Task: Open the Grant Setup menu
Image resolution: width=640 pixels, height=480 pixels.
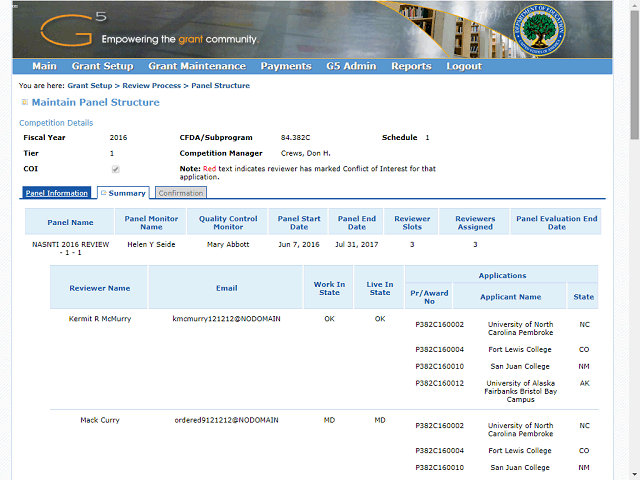Action: pos(102,66)
